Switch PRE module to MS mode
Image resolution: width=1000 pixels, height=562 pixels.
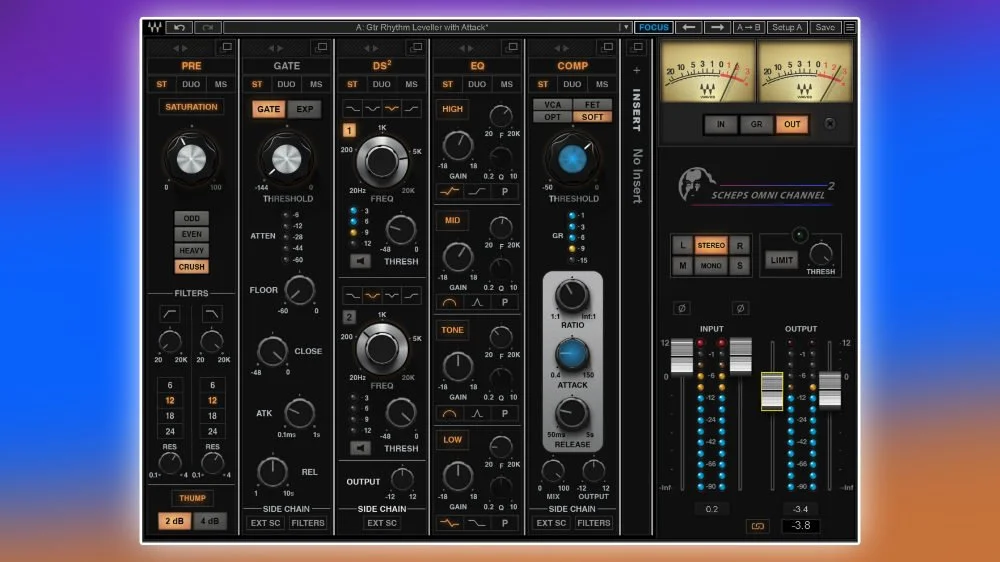tap(221, 84)
